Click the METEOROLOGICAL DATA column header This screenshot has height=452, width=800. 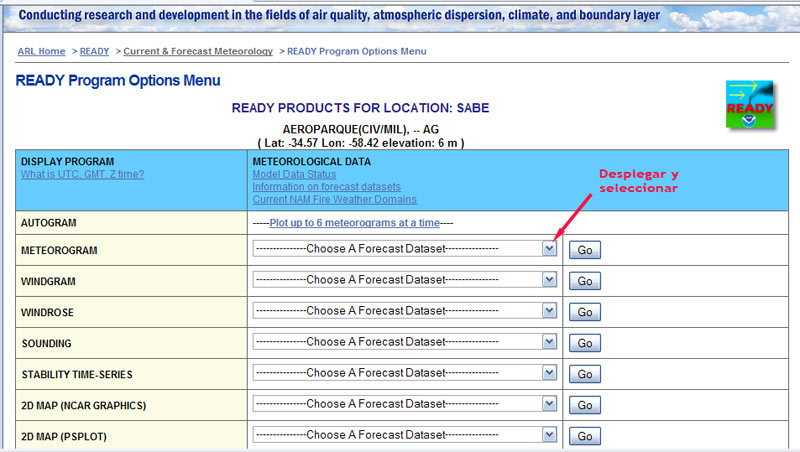(x=312, y=162)
